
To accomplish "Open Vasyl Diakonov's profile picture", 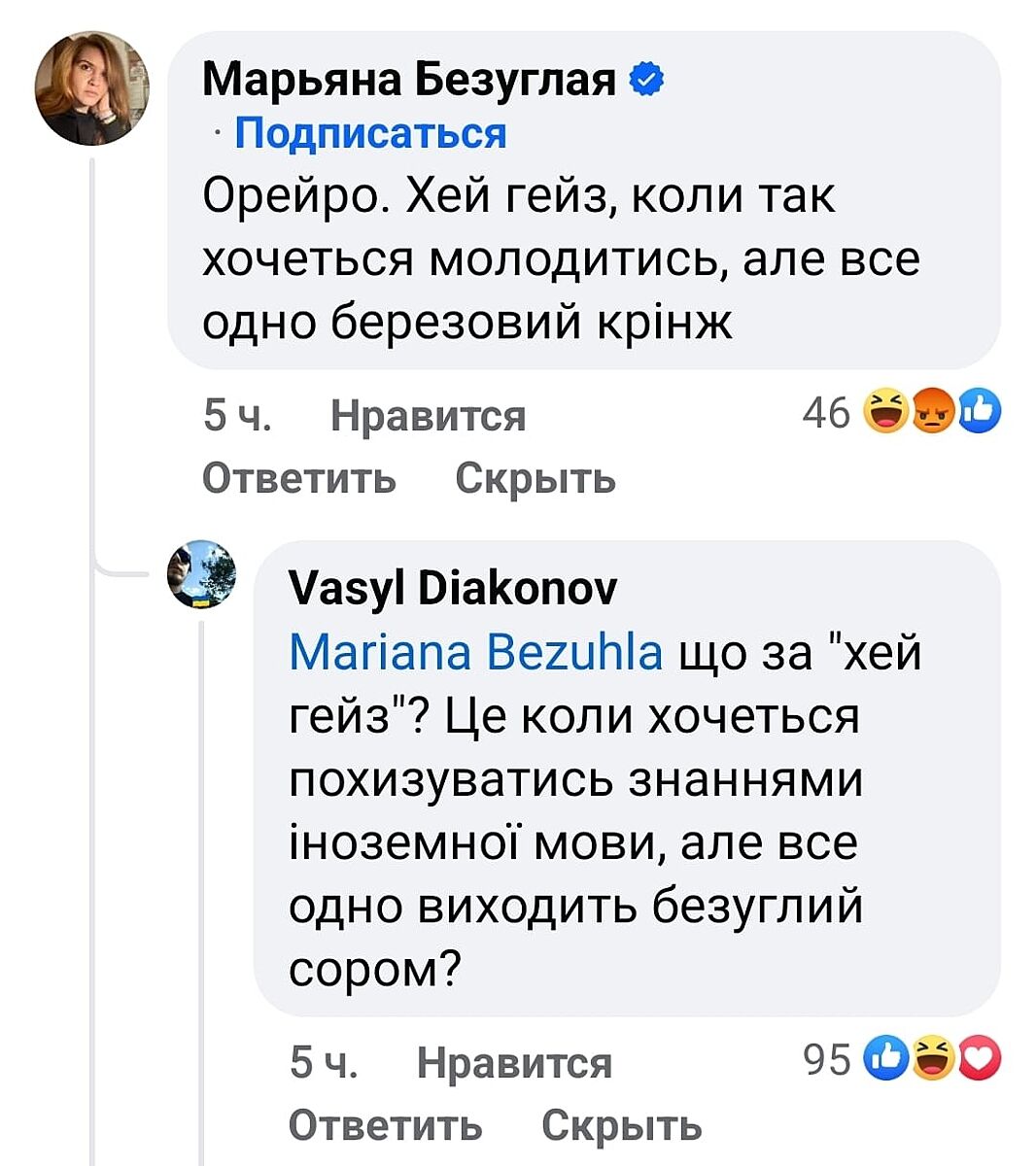I will (202, 574).
